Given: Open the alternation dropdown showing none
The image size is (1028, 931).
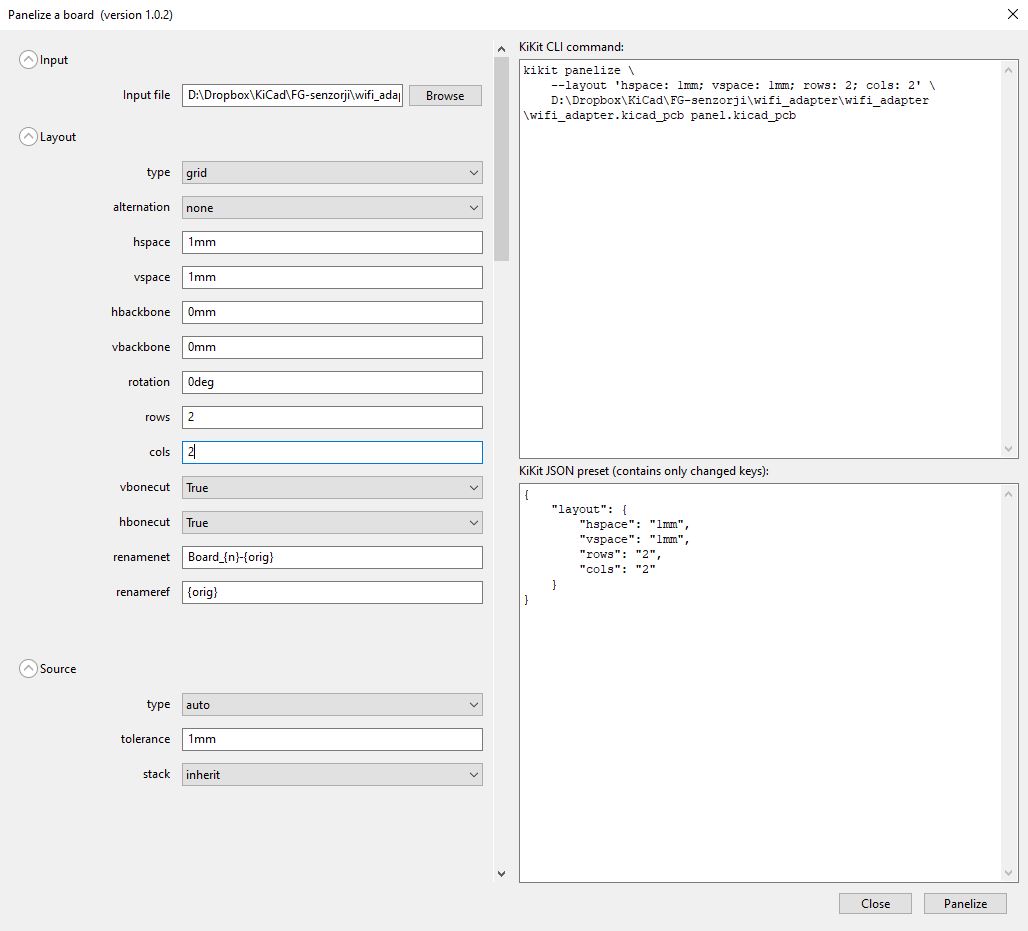Looking at the screenshot, I should [332, 208].
